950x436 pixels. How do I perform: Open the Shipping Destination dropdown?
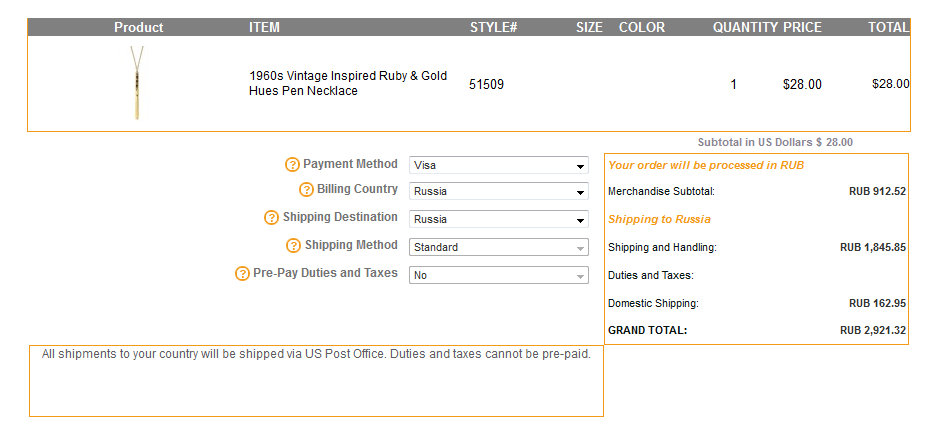pos(498,220)
